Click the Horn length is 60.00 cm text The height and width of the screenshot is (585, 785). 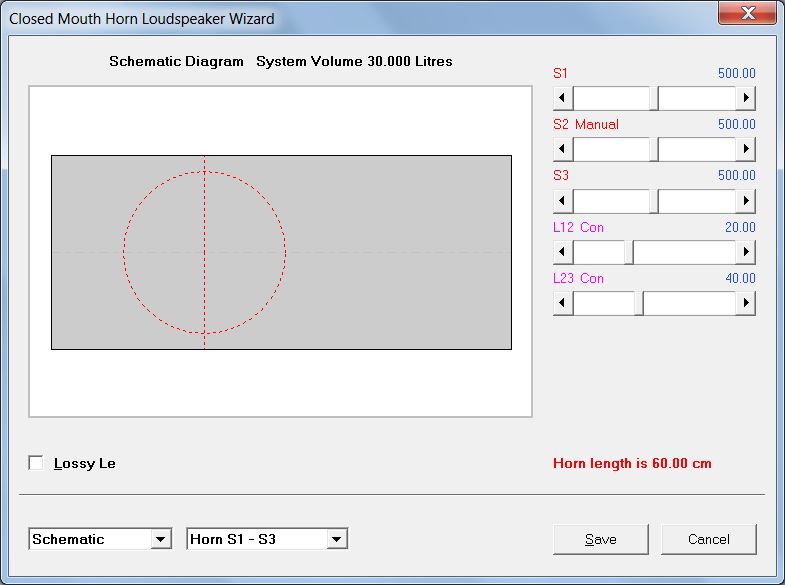[632, 463]
